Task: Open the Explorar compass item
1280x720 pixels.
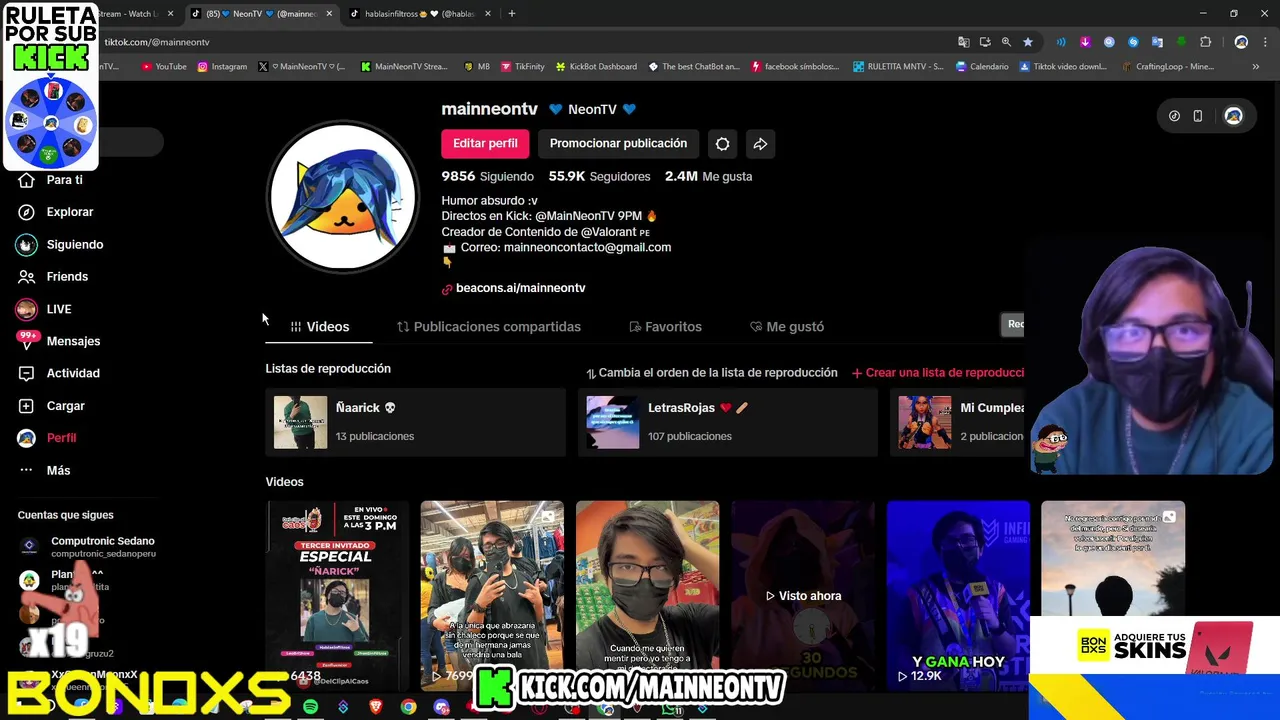Action: (56, 212)
